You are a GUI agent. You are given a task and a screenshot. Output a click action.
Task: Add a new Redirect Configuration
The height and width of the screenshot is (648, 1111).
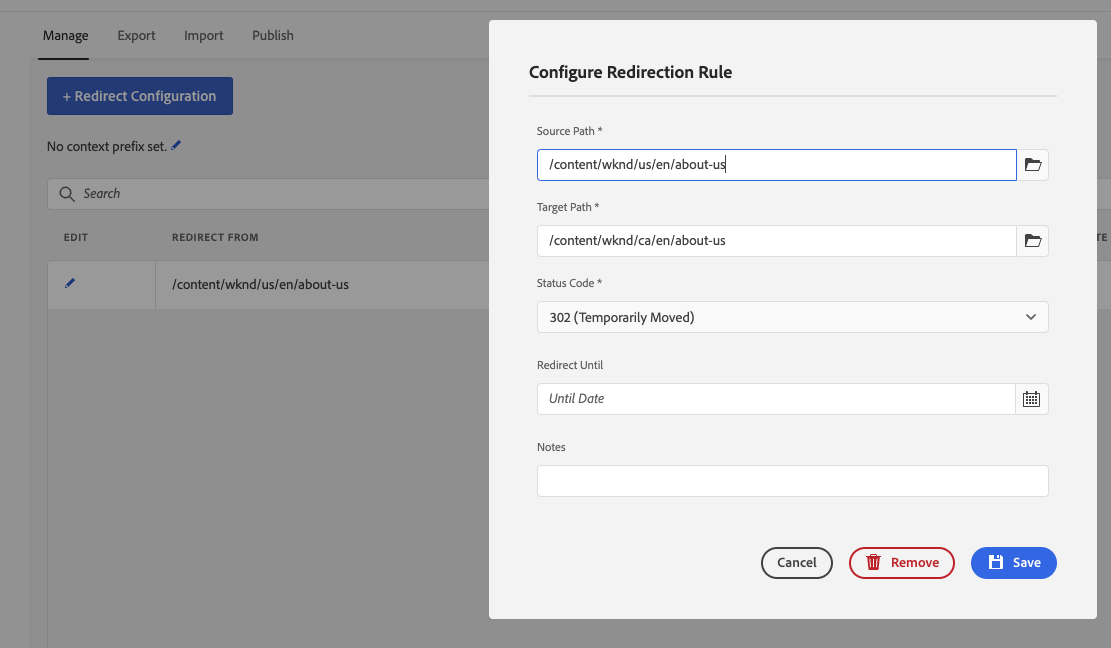(140, 96)
